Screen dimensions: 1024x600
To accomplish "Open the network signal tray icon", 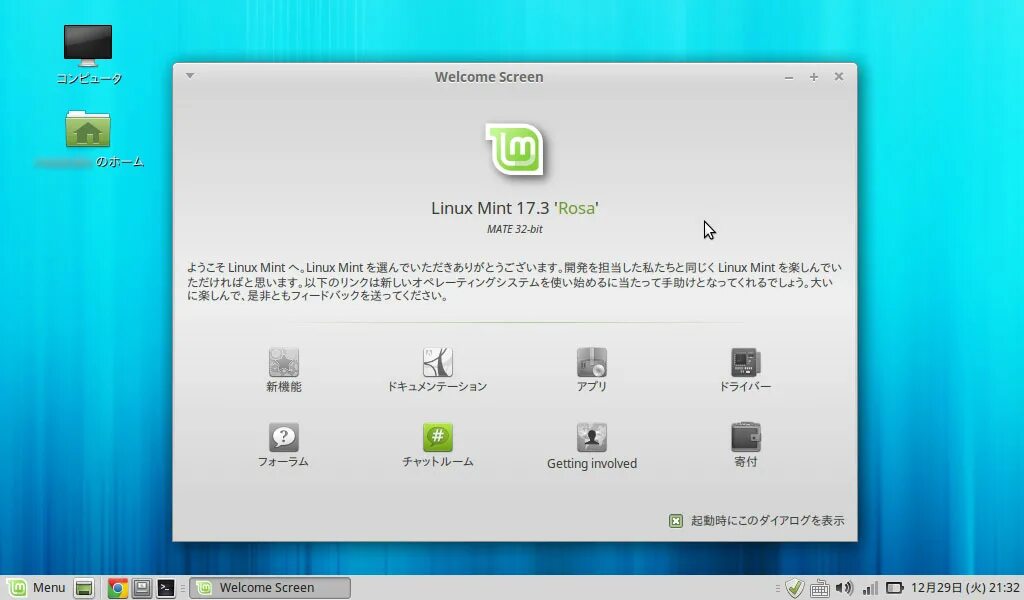I will [870, 588].
